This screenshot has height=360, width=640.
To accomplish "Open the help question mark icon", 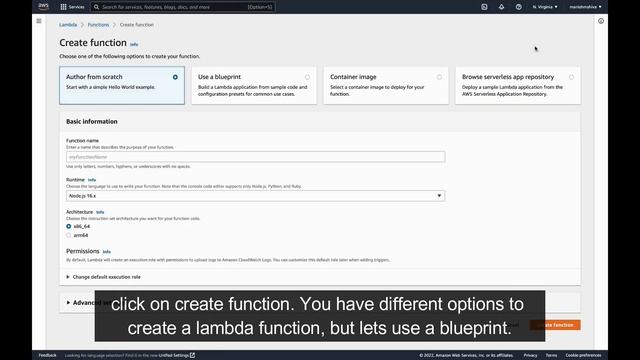I will click(518, 7).
